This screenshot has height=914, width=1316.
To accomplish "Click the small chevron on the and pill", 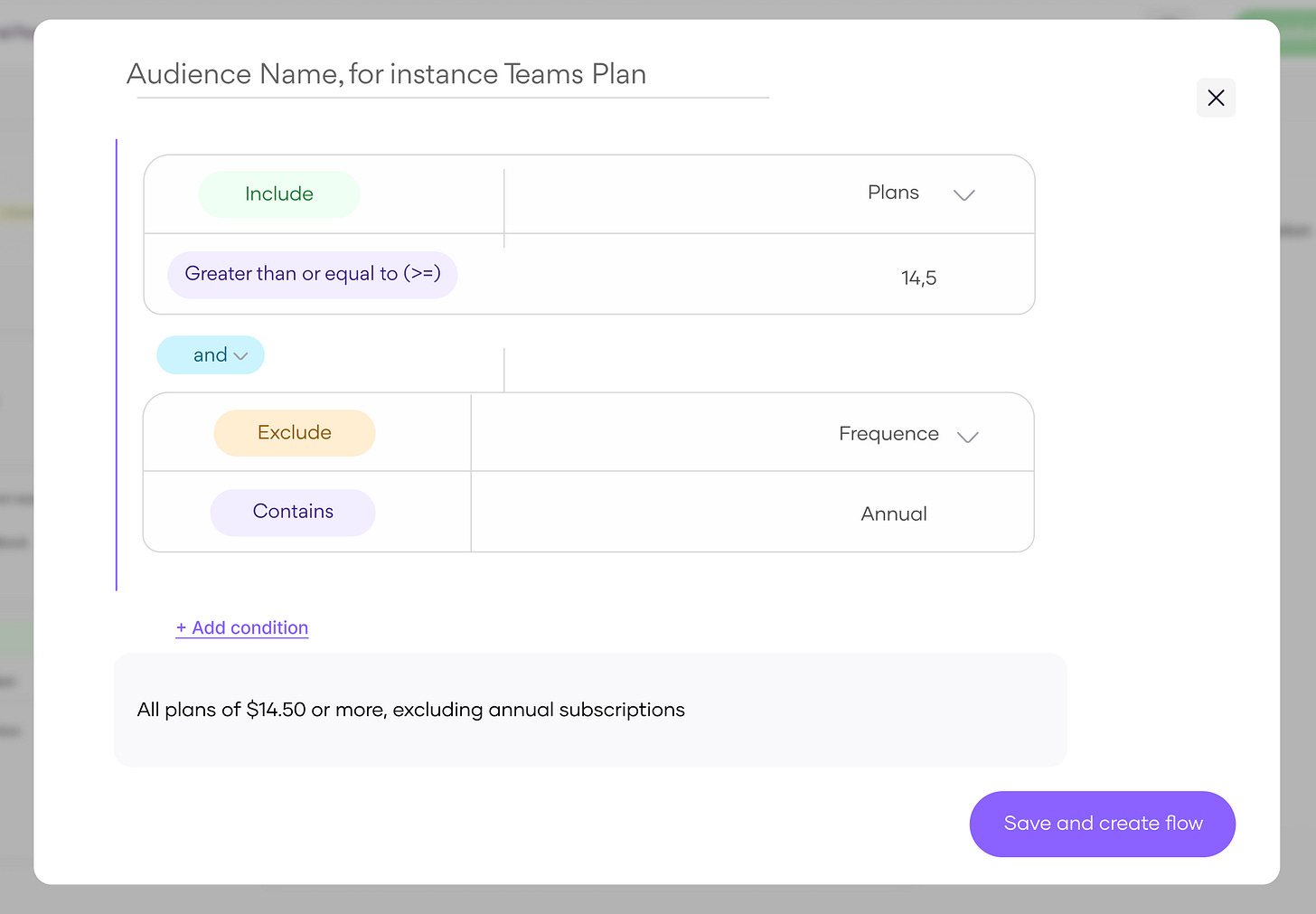I will (240, 356).
